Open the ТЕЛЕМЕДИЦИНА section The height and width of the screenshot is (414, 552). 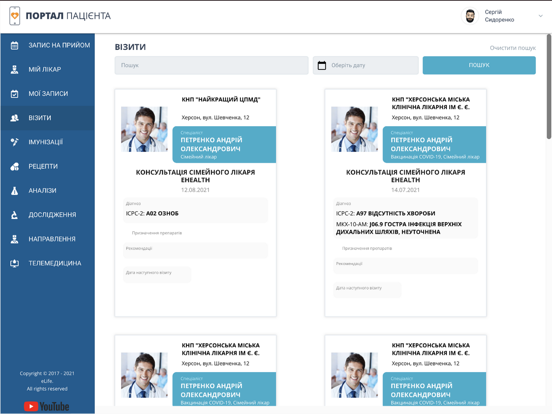coord(48,263)
